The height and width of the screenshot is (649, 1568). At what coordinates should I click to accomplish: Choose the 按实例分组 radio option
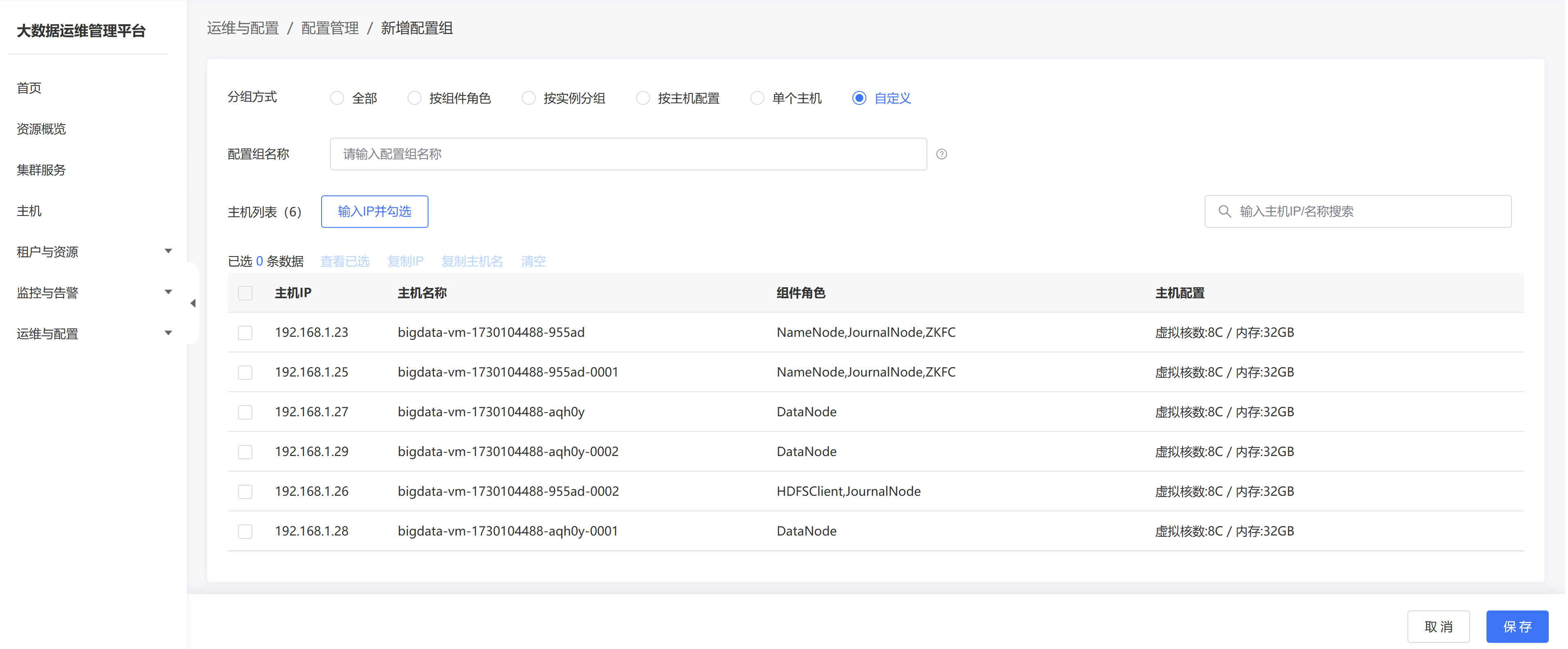(529, 98)
